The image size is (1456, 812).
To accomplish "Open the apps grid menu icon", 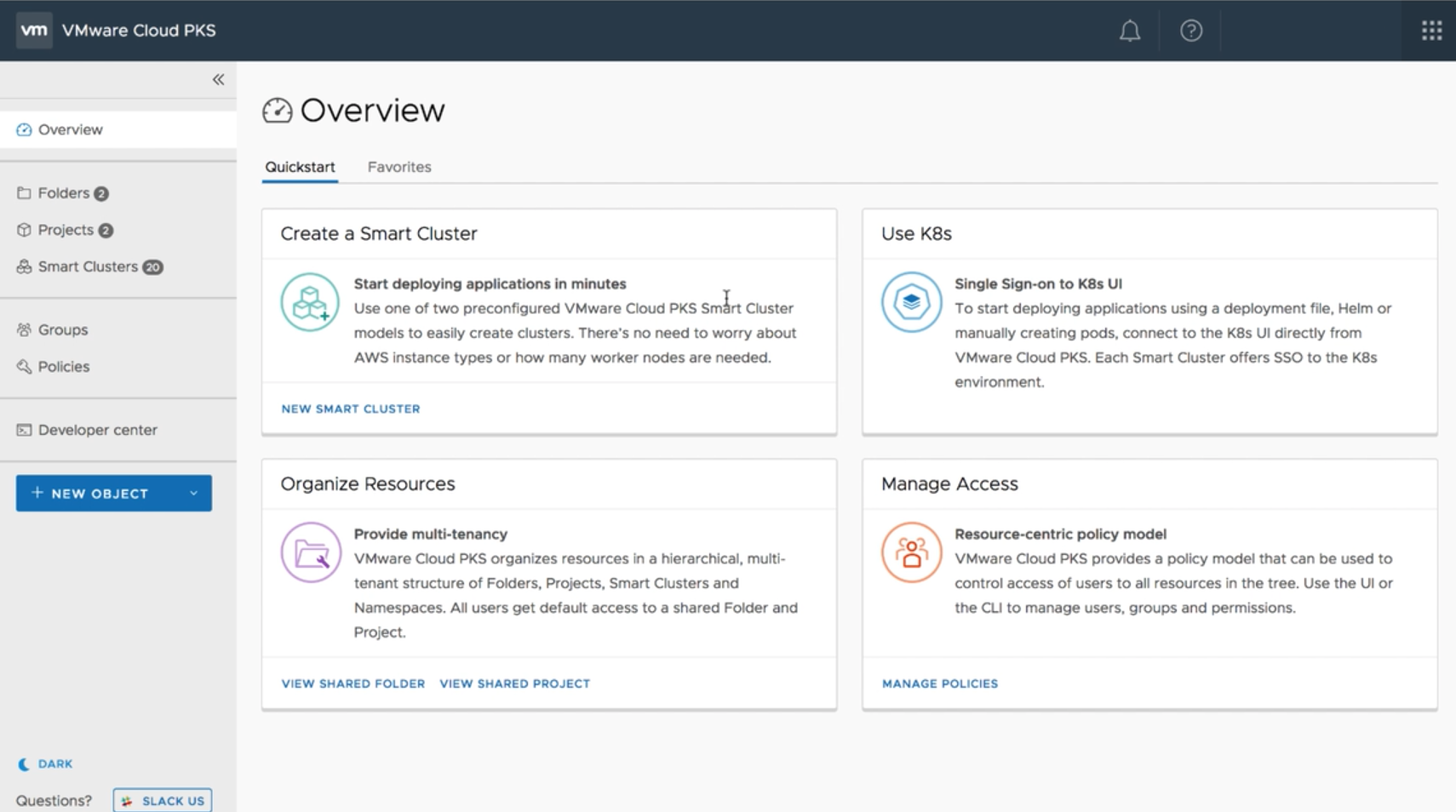I will tap(1431, 31).
